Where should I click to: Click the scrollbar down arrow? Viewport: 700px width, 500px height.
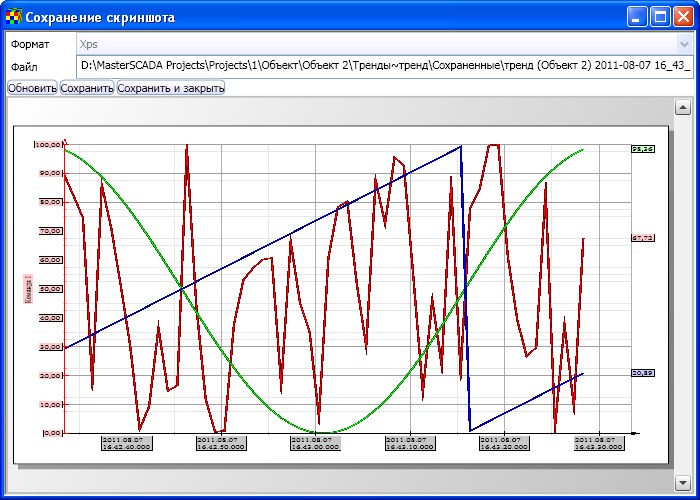coord(683,482)
